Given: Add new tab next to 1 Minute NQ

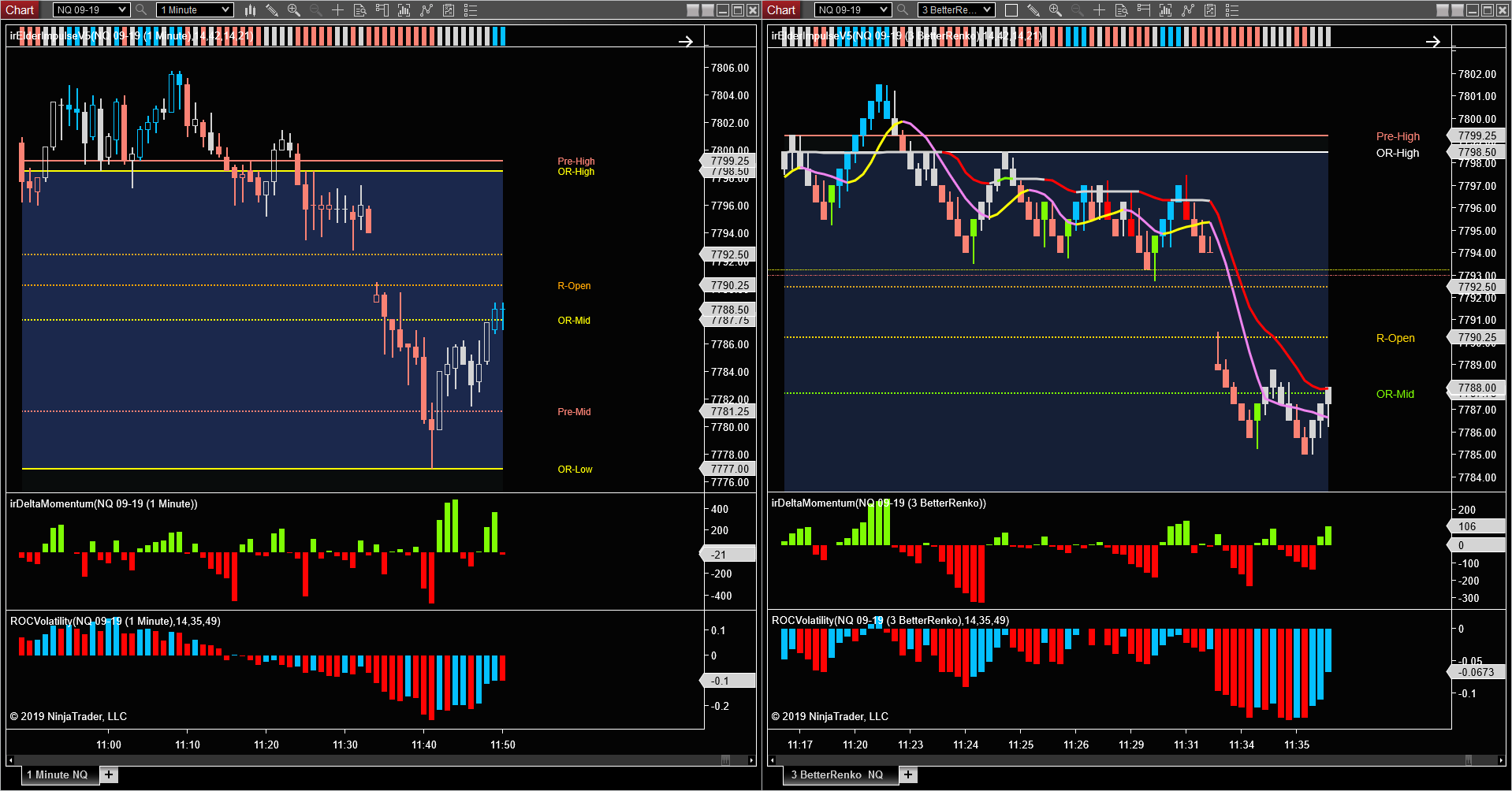Looking at the screenshot, I should (109, 774).
